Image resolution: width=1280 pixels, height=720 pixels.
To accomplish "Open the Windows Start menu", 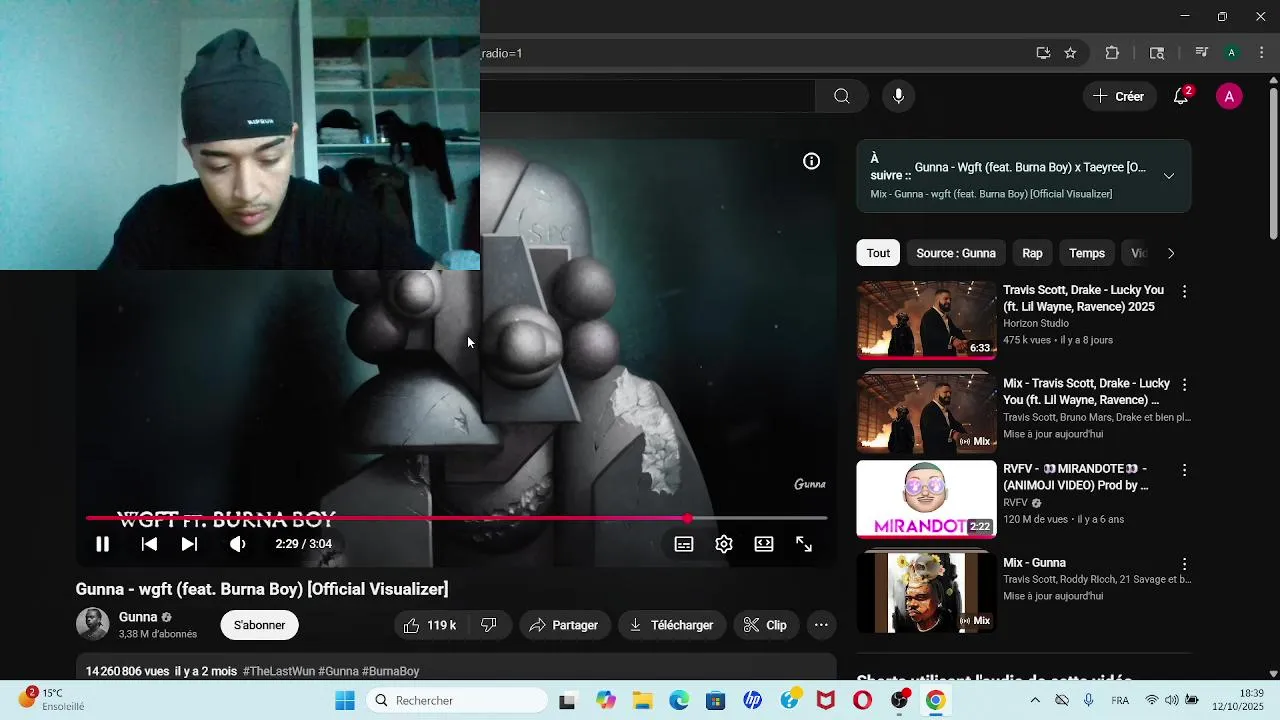I will 345,700.
